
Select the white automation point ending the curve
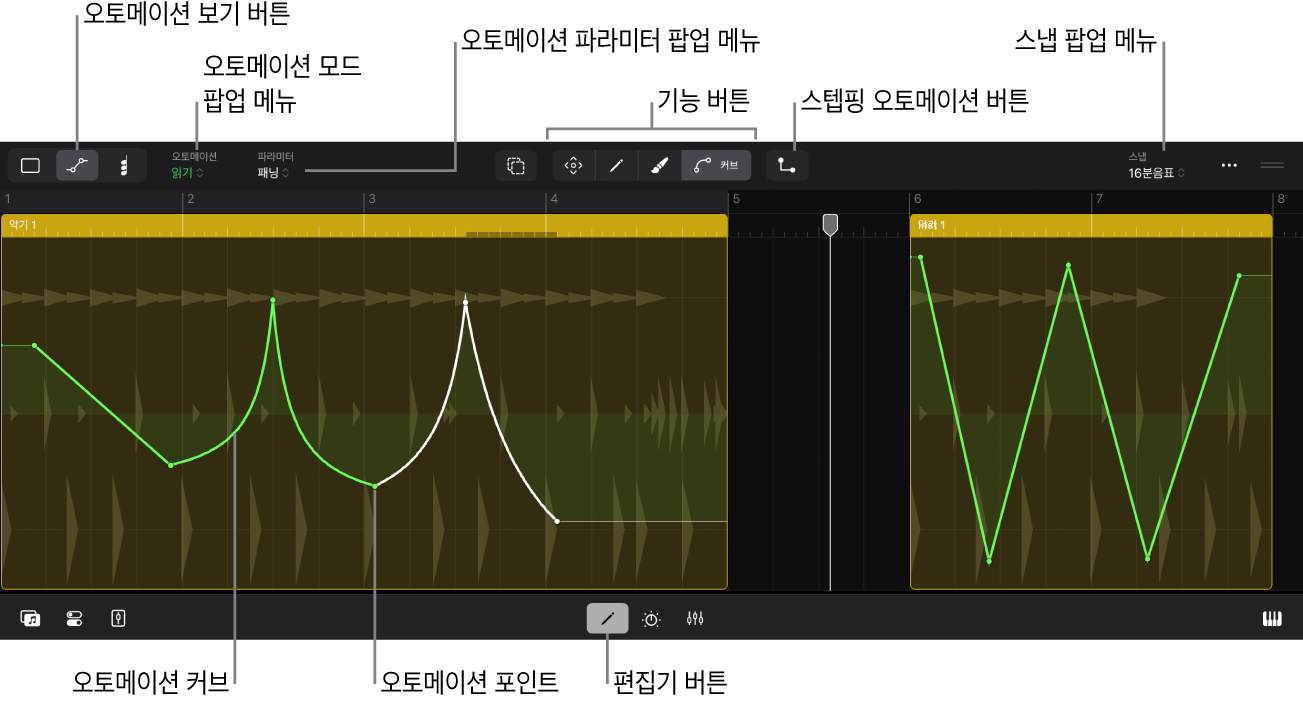coord(557,521)
